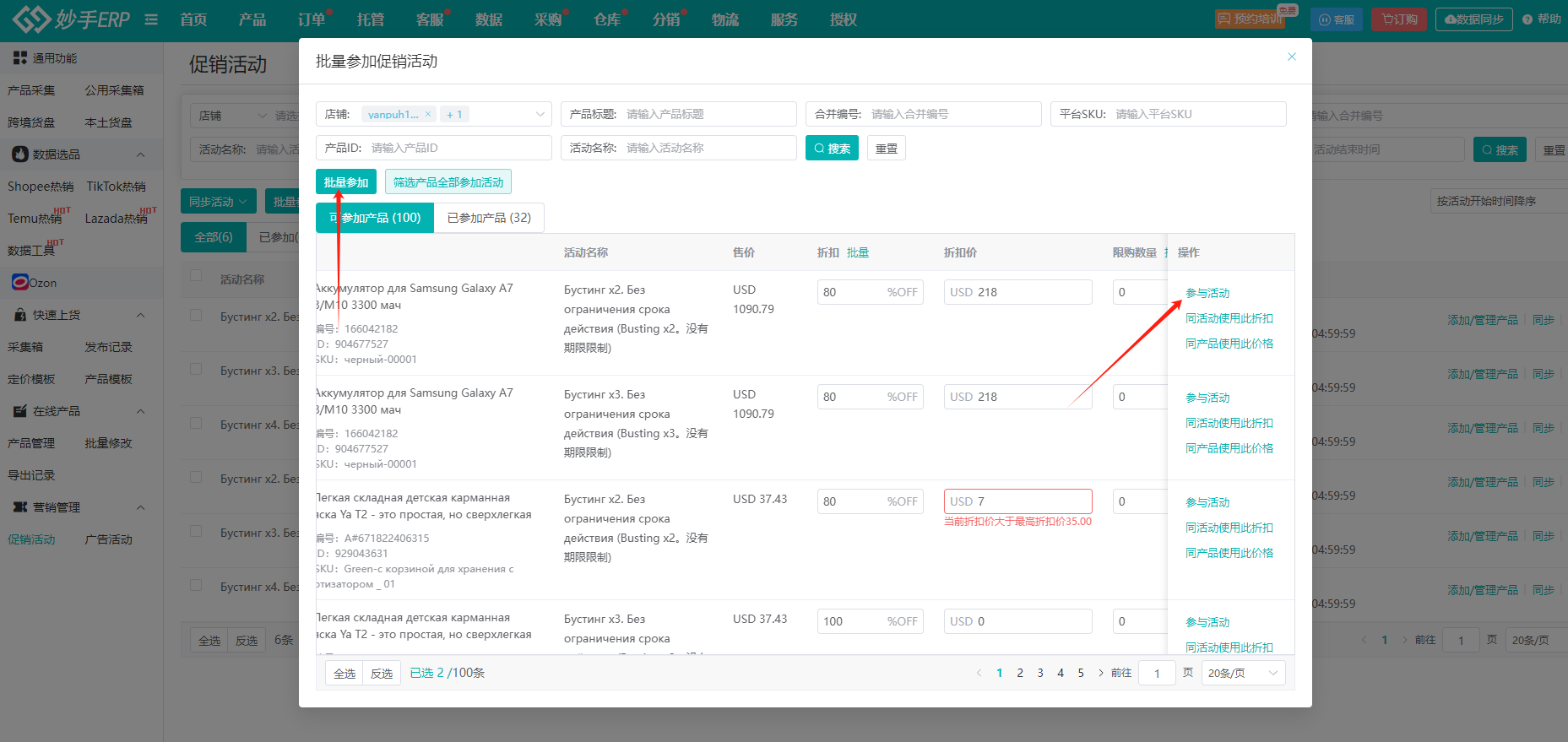This screenshot has height=742, width=1568.
Task: Collapse the 在线产品 sidebar section
Action: click(141, 411)
